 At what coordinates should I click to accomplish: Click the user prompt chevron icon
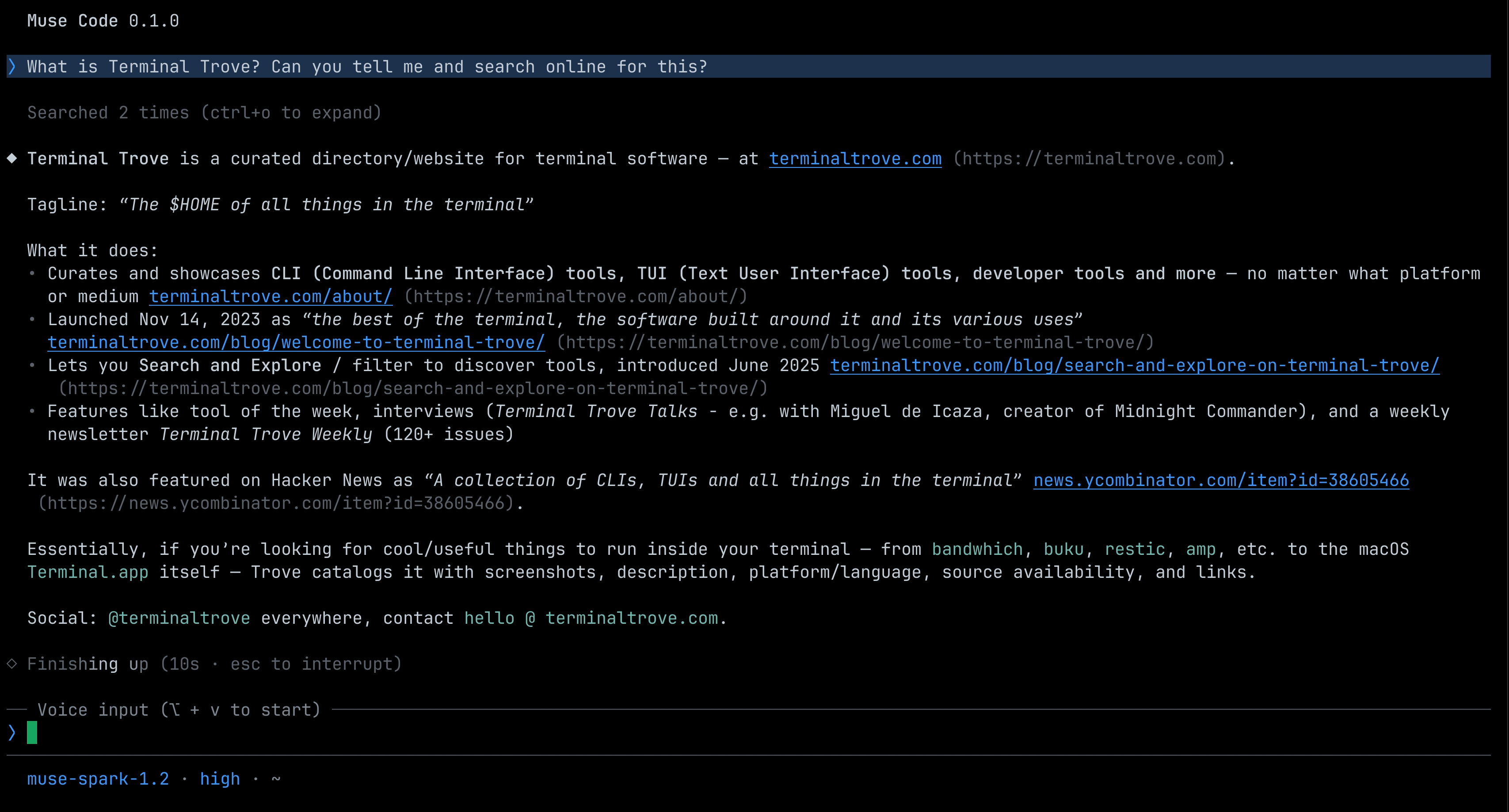[12, 67]
